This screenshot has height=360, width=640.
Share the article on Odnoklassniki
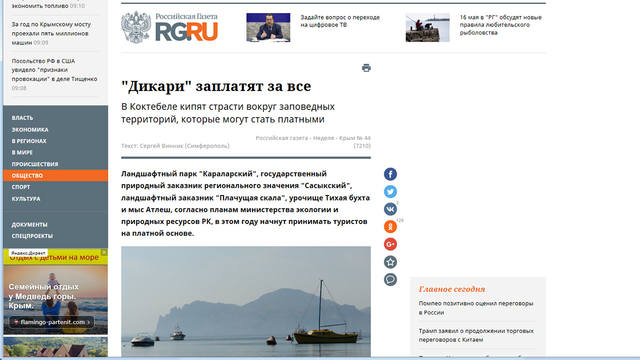[x=390, y=227]
